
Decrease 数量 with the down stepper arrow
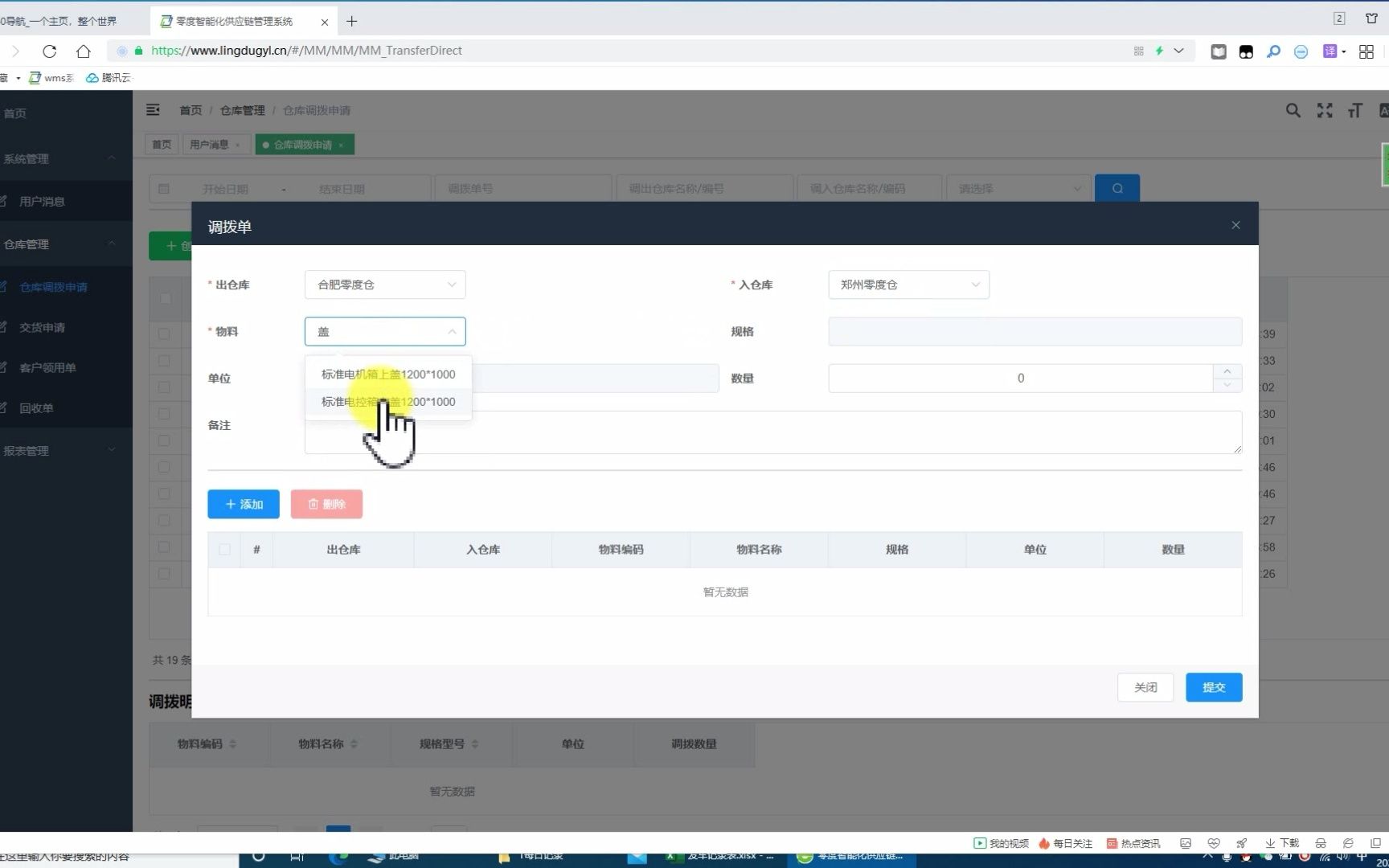tap(1227, 385)
